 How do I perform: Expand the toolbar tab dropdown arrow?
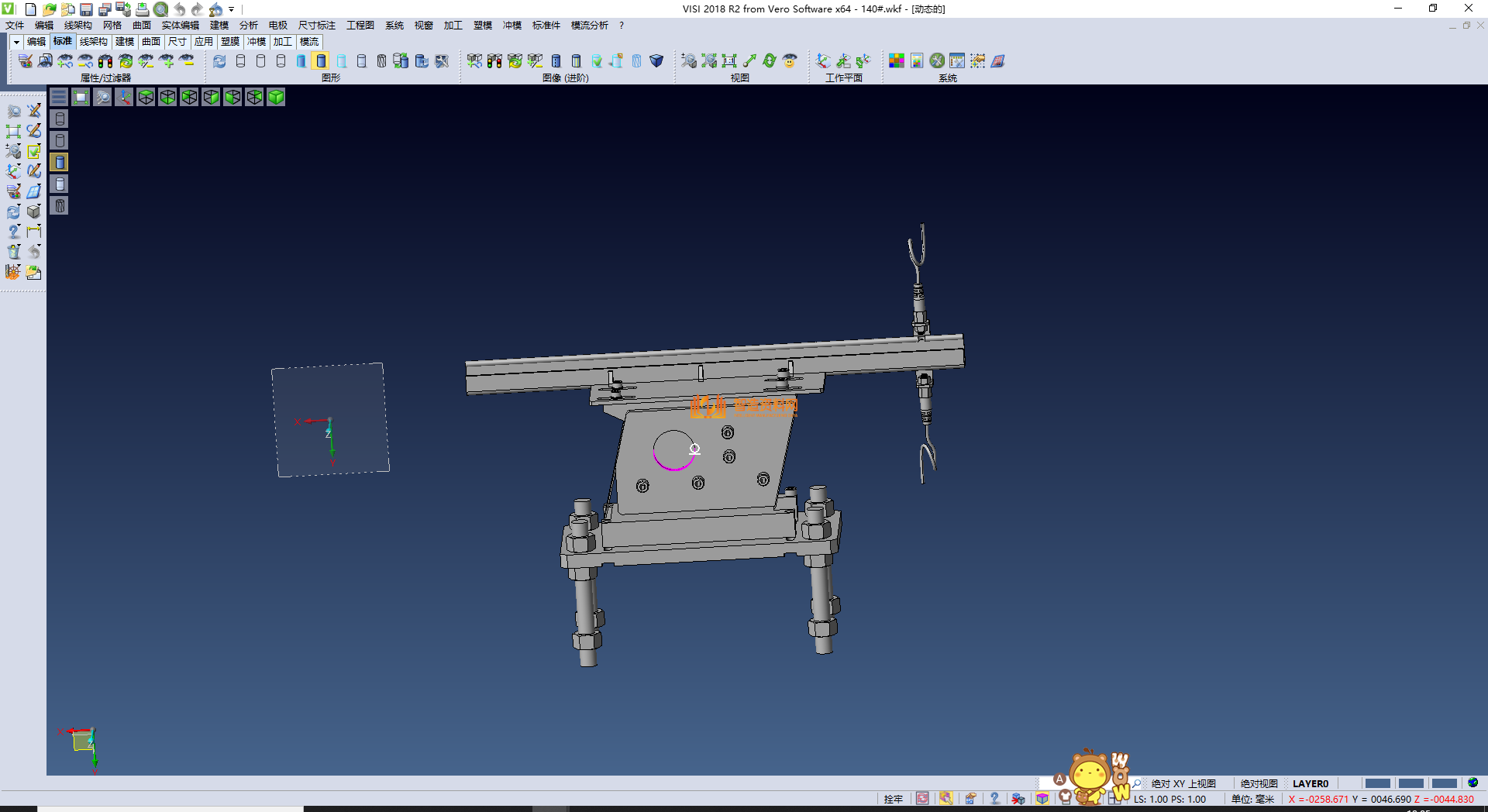pyautogui.click(x=15, y=42)
